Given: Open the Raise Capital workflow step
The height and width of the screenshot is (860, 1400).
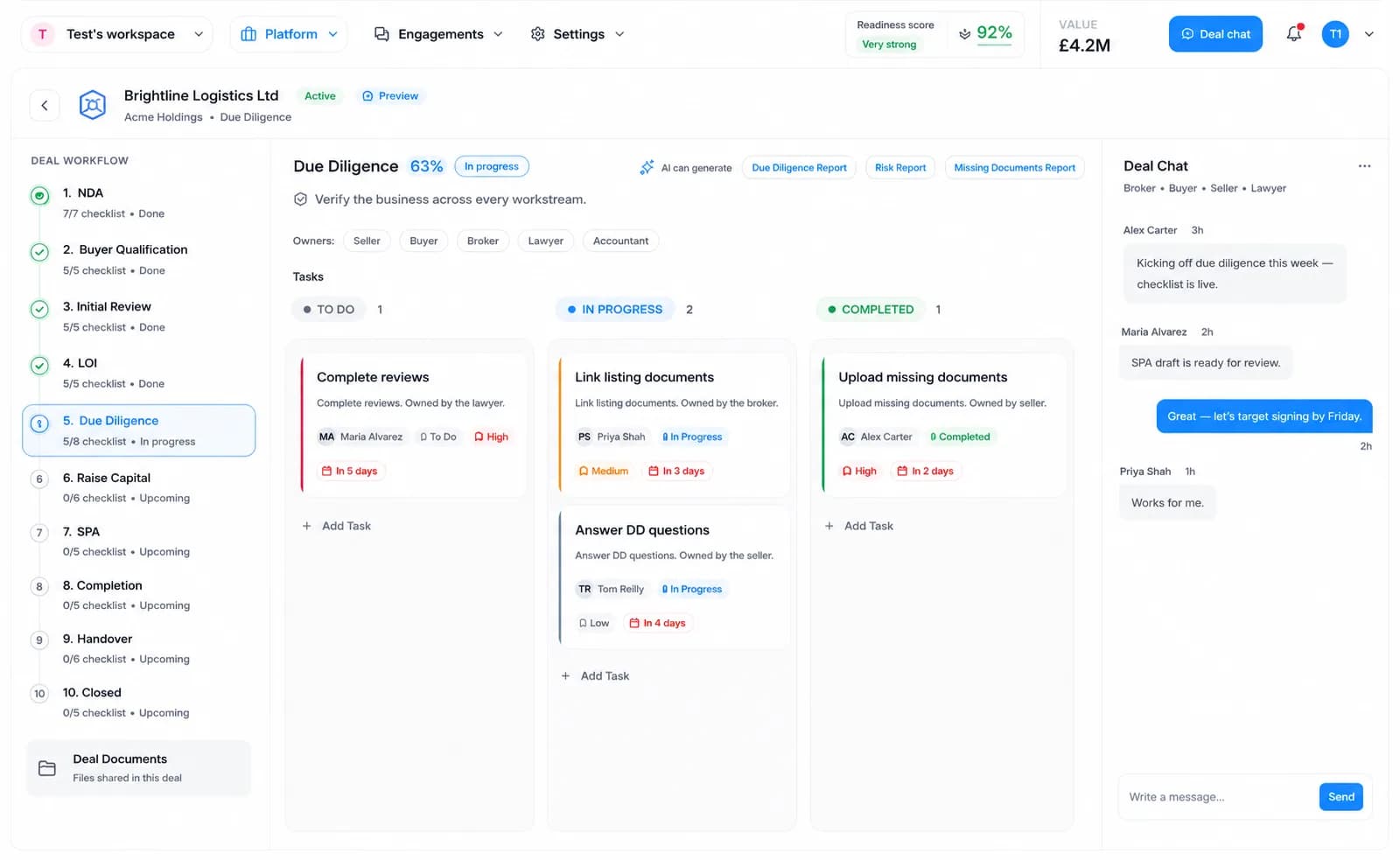Looking at the screenshot, I should (140, 487).
